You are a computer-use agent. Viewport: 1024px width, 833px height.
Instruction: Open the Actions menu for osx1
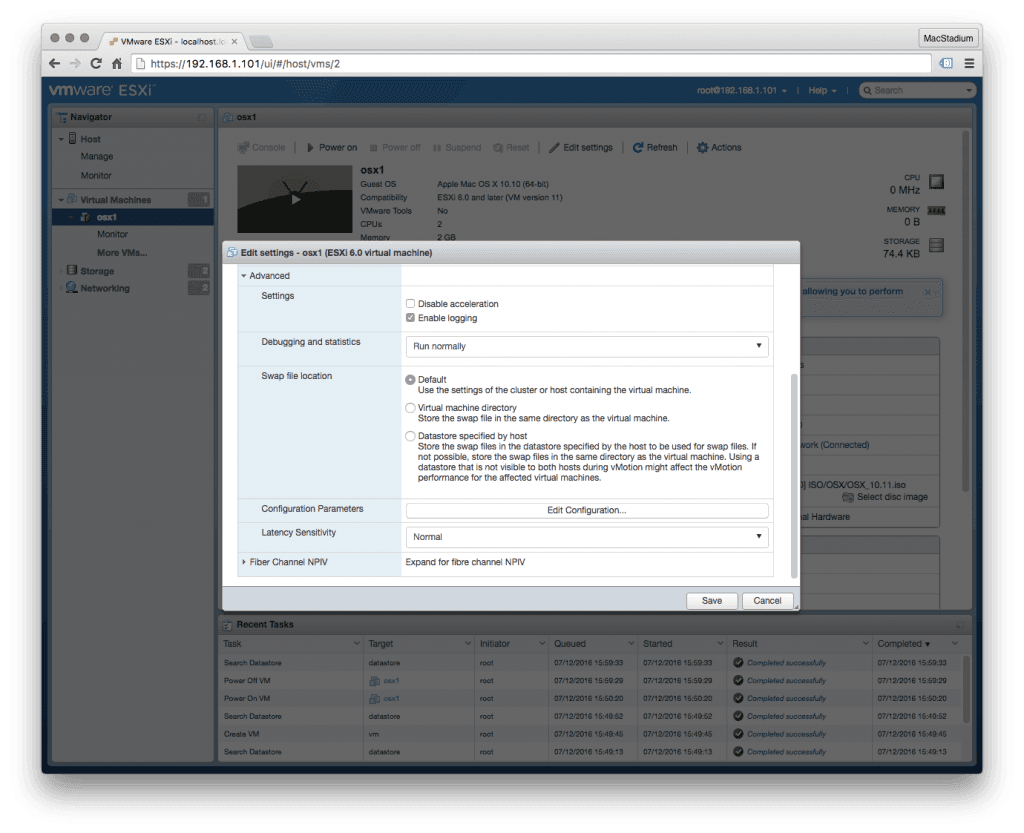718,147
